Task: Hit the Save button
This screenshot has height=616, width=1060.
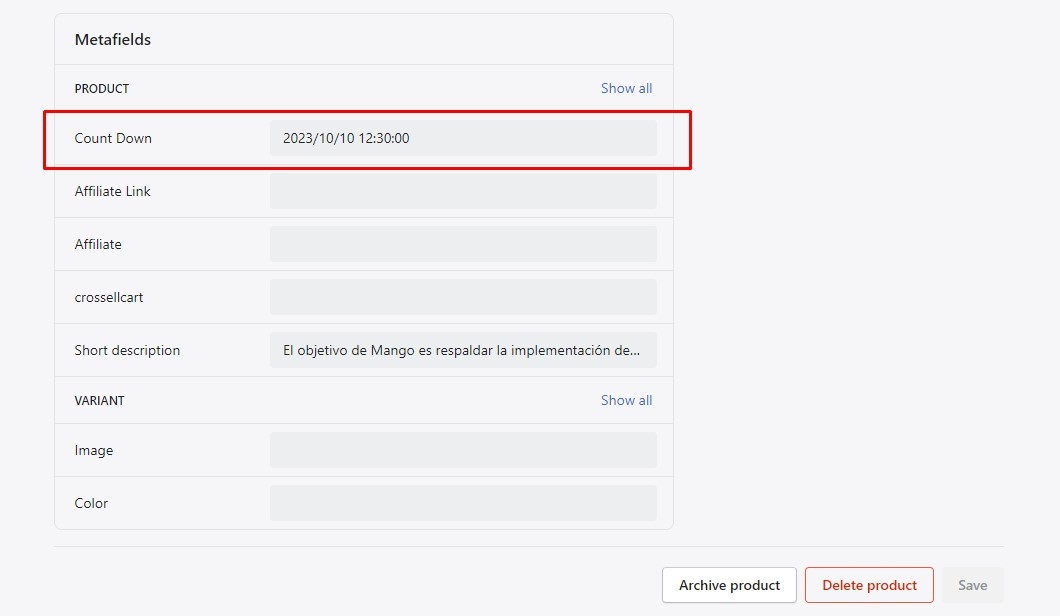Action: 972,585
